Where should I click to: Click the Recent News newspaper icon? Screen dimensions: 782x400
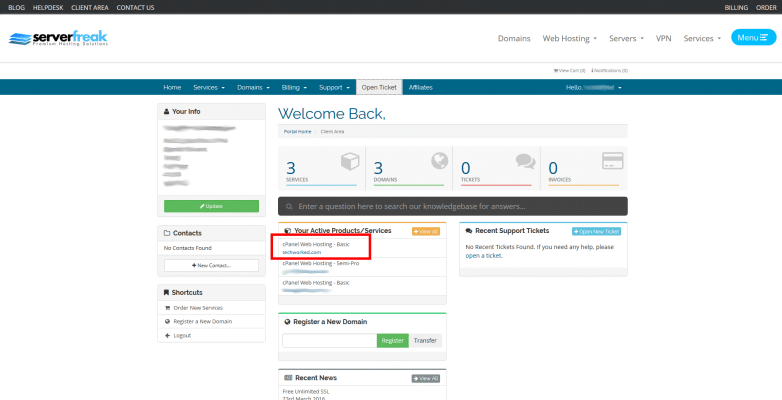click(288, 378)
